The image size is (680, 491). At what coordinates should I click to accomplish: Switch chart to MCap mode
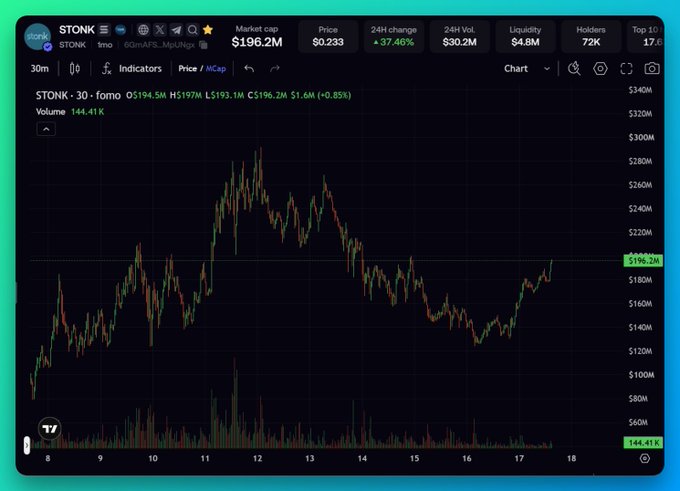coord(216,69)
